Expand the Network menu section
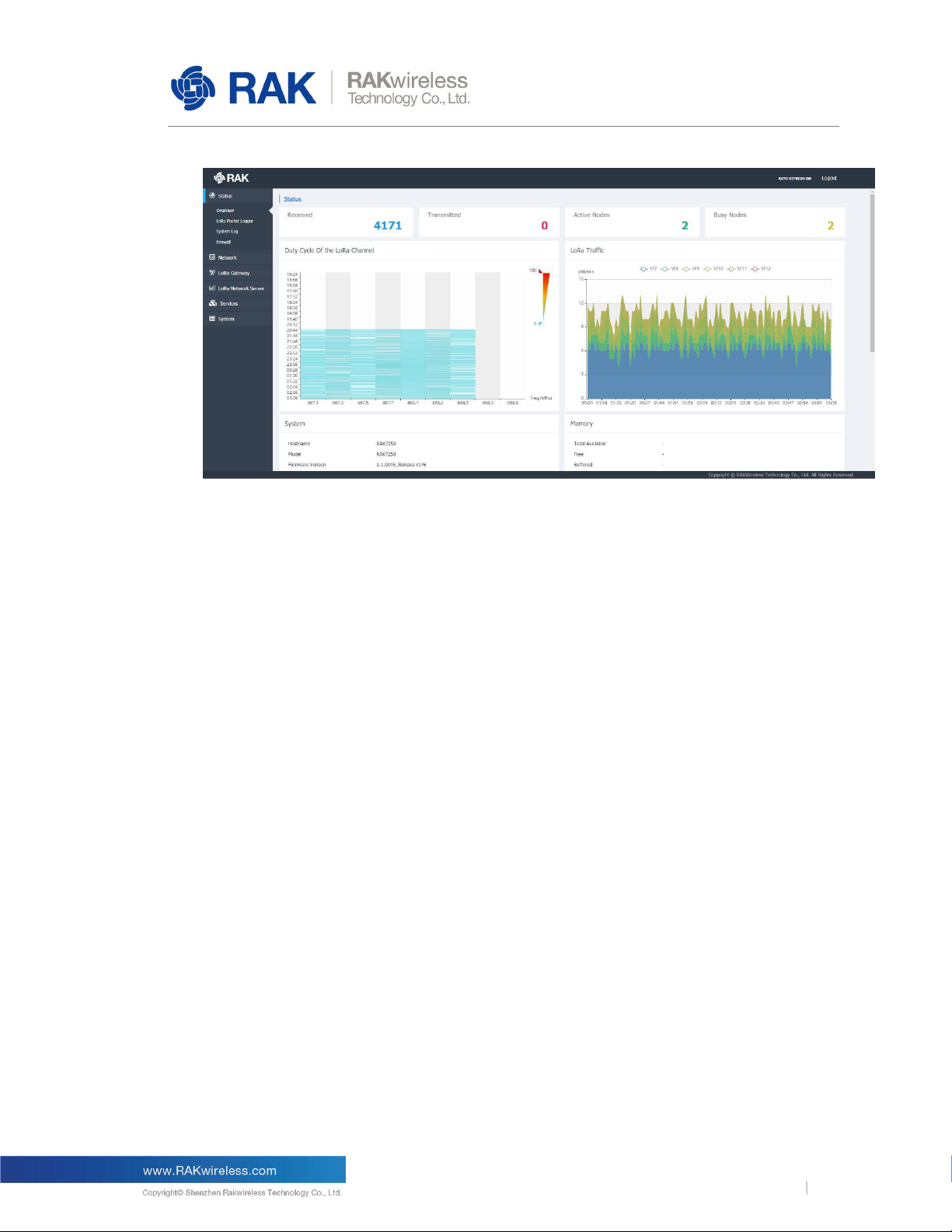 [x=228, y=257]
